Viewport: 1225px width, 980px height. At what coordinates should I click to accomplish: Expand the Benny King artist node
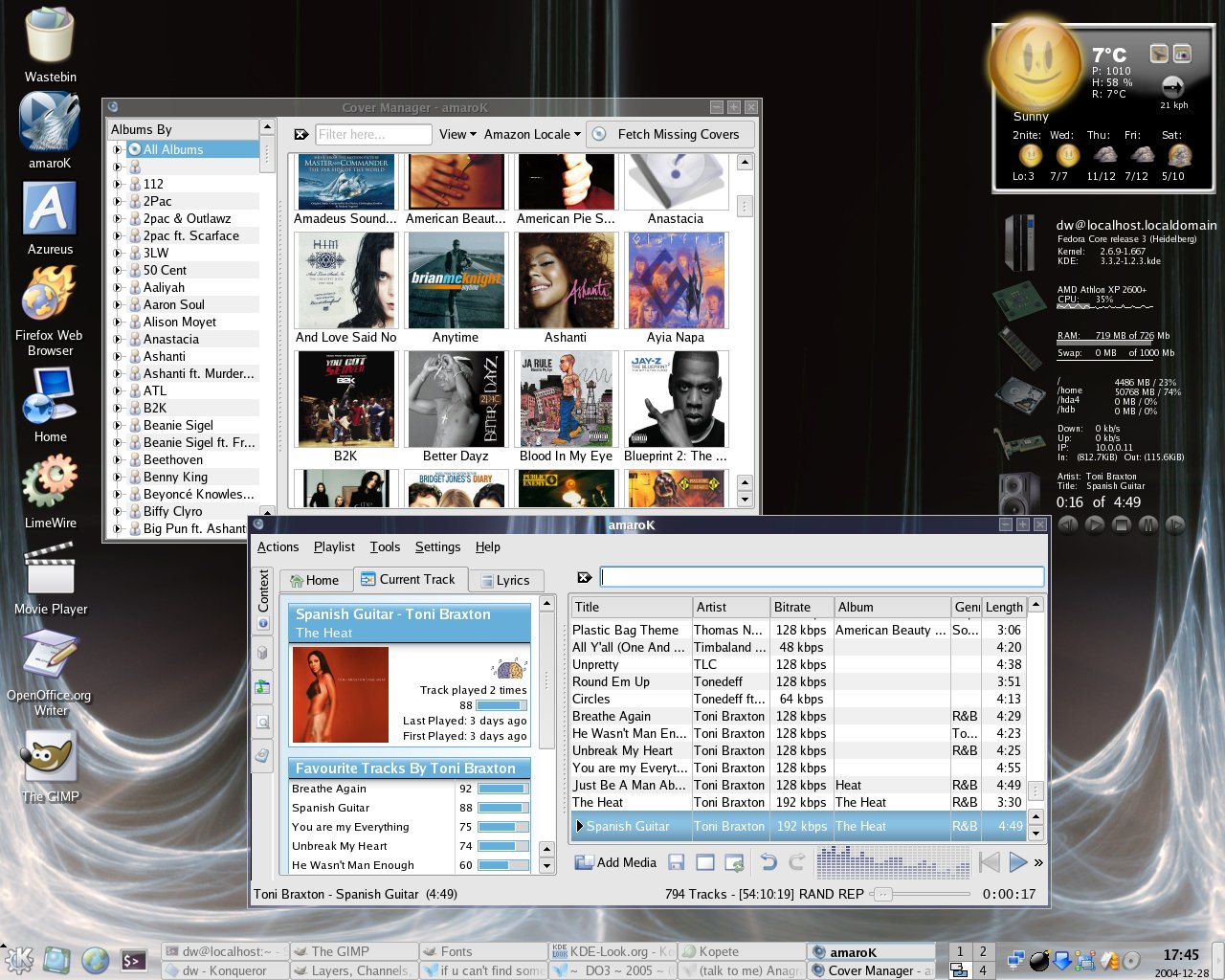click(x=118, y=477)
